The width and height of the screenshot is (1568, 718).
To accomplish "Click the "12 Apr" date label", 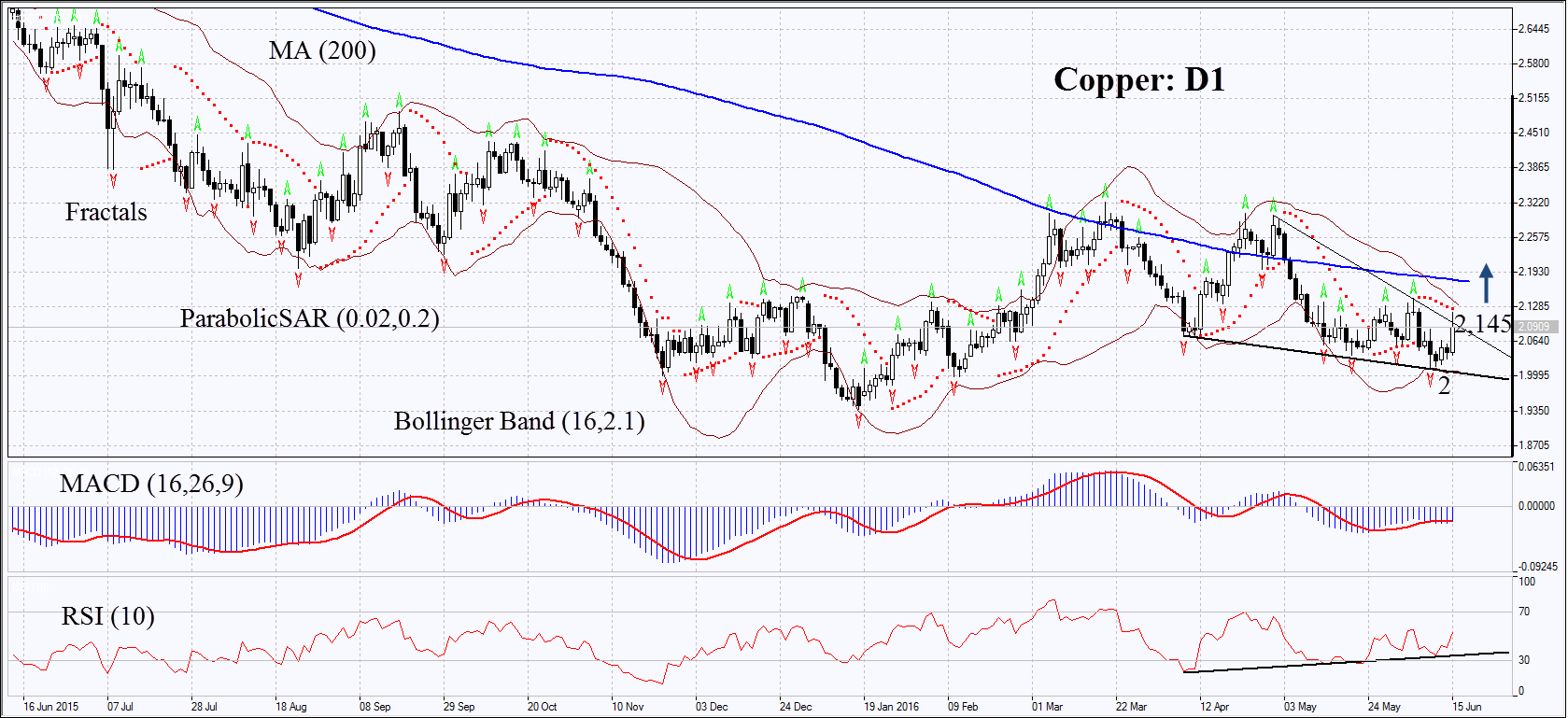I will coord(1215,707).
